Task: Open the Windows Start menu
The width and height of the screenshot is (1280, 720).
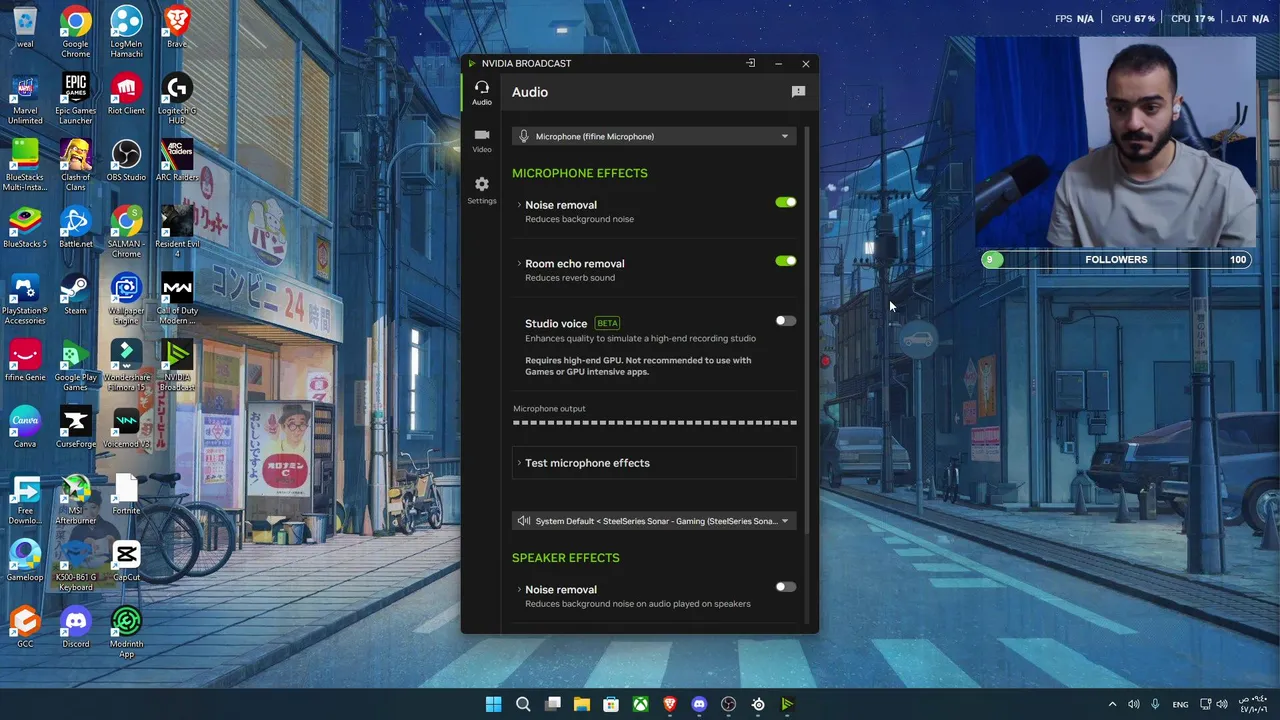Action: tap(493, 704)
